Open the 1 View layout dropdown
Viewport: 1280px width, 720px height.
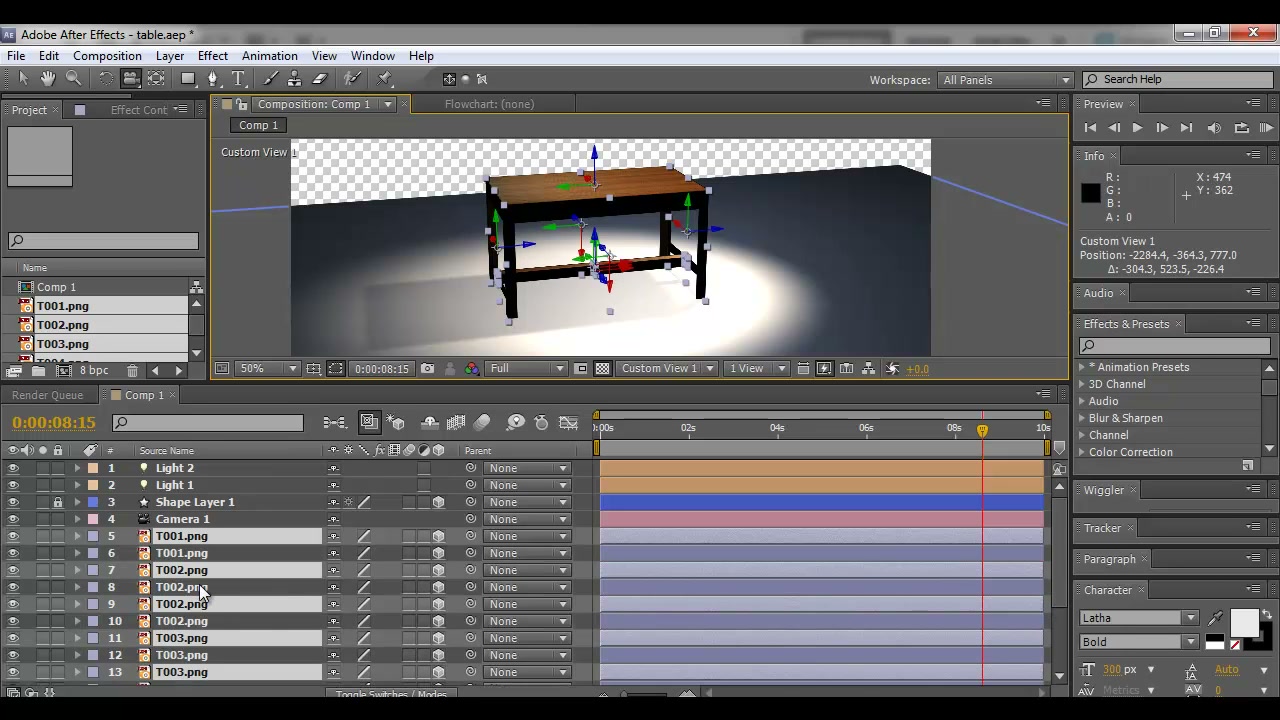(x=757, y=369)
